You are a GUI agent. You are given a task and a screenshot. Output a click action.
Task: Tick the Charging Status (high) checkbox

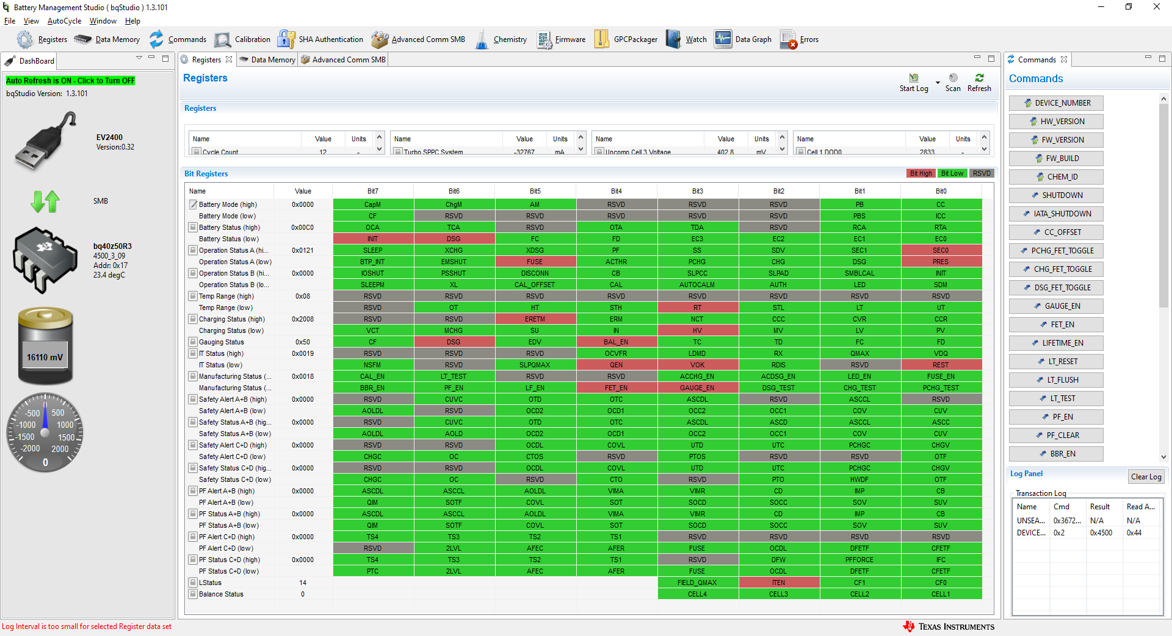(x=193, y=319)
